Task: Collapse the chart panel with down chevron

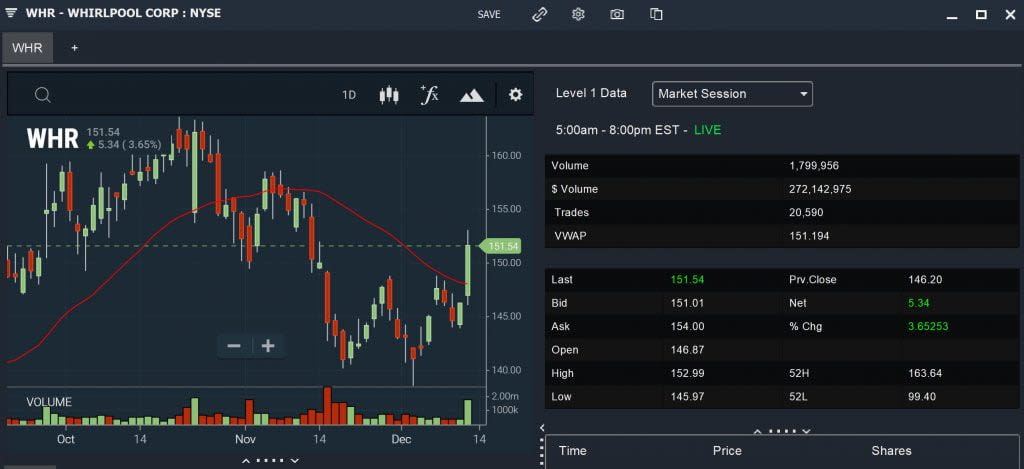Action: tap(295, 461)
